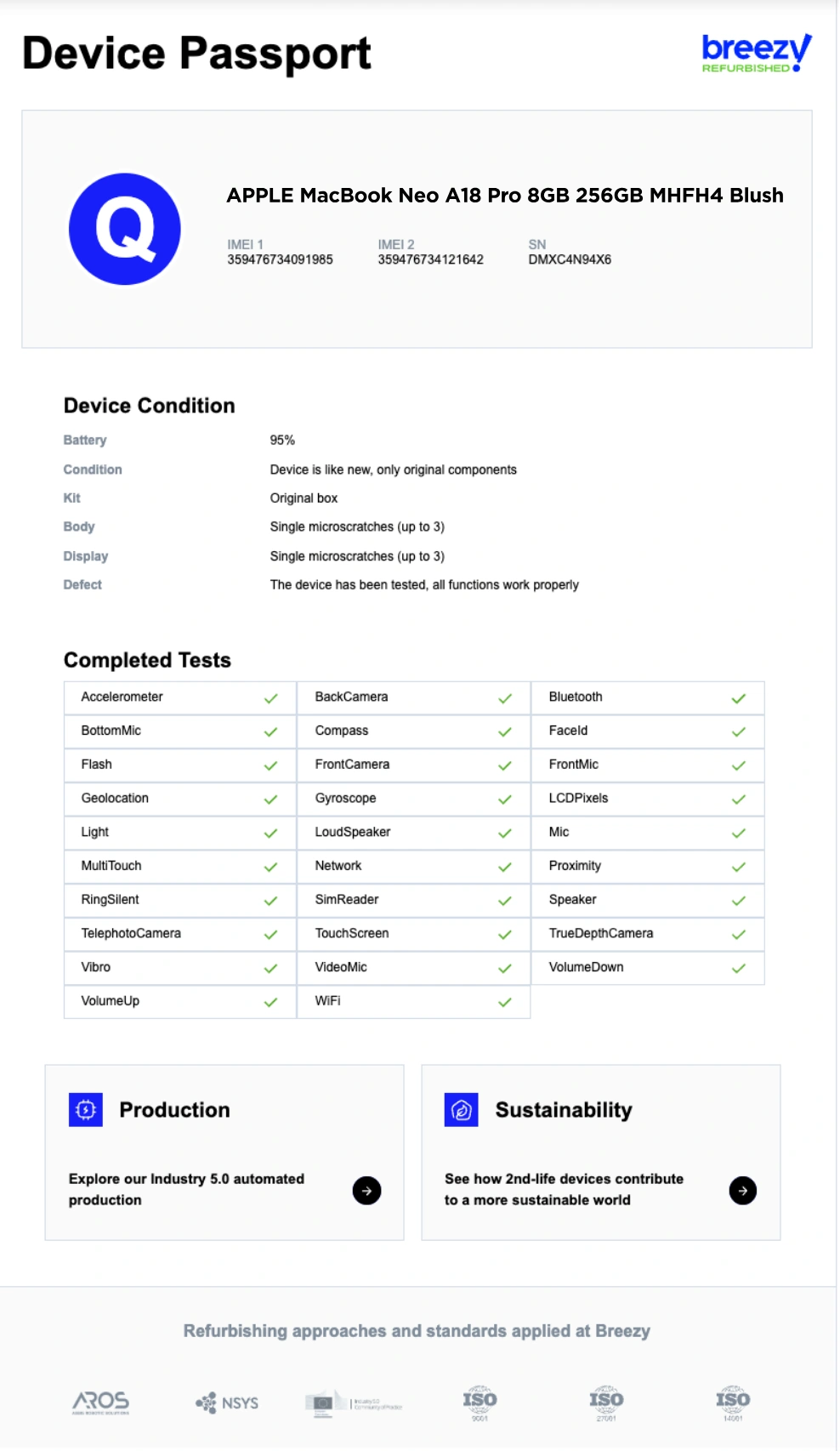Click the Body row's microscratches value
Image resolution: width=840 pixels, height=1451 pixels.
357,526
